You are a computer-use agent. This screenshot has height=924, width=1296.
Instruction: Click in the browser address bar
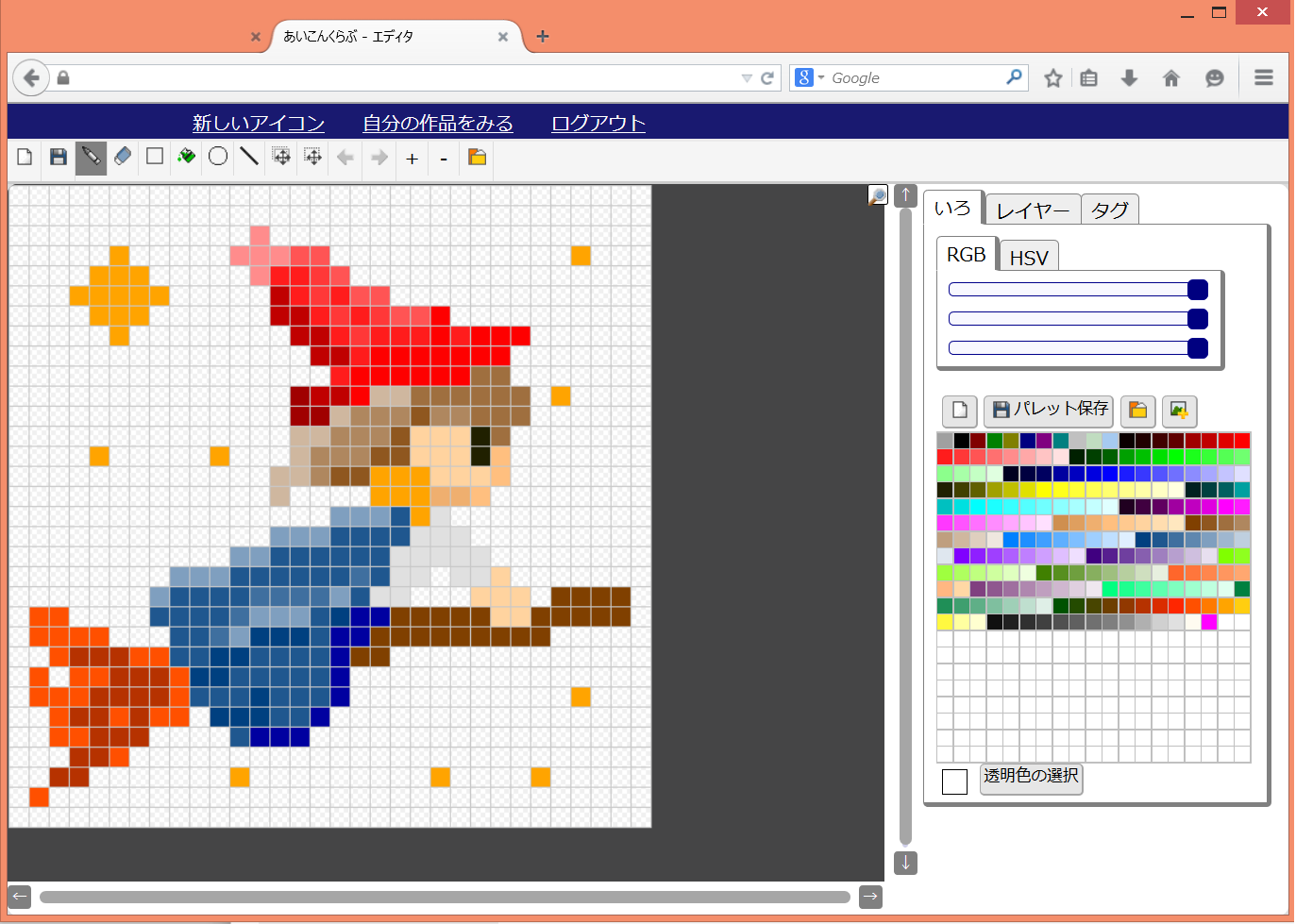405,78
